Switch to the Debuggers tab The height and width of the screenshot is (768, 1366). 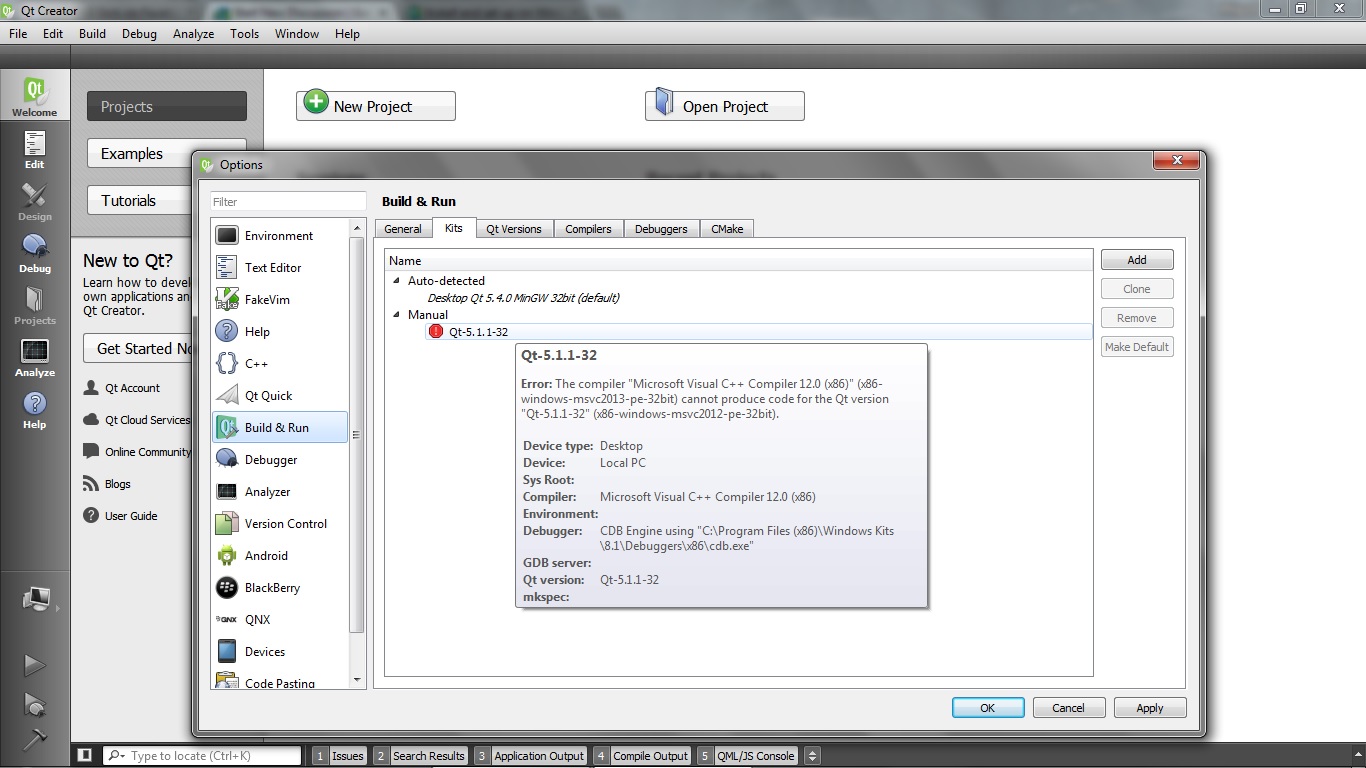[x=661, y=229]
